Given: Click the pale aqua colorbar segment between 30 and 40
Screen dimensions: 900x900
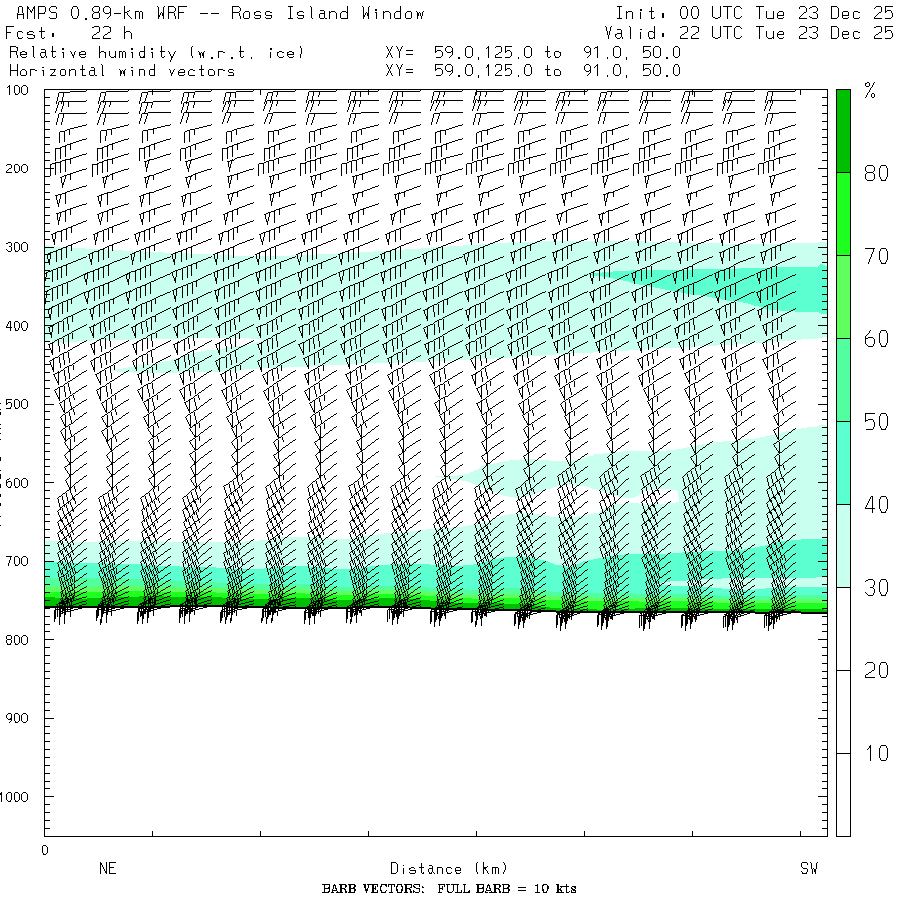Looking at the screenshot, I should 843,545.
